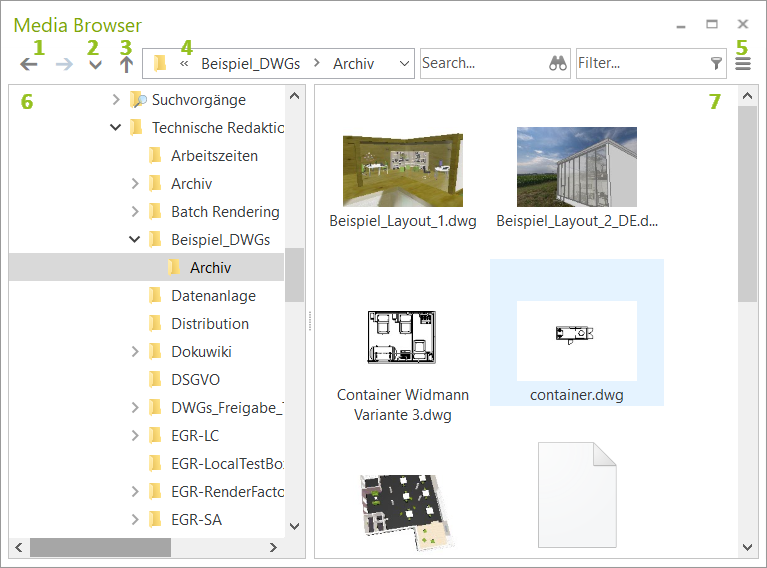Viewport: 767px width, 568px height.
Task: Start search with binoculars icon
Action: pyautogui.click(x=558, y=63)
